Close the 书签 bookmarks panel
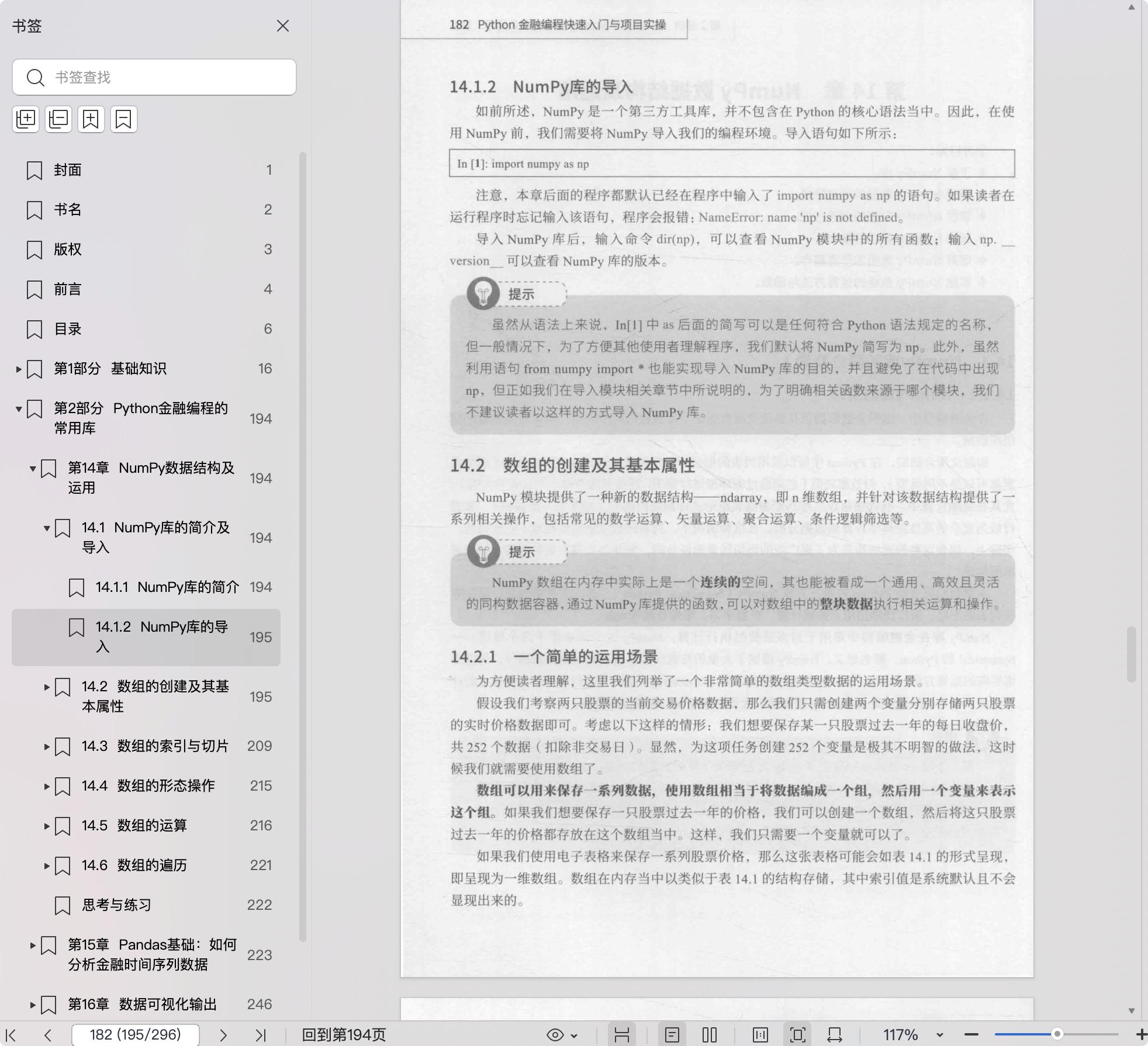This screenshot has width=1148, height=1046. (283, 26)
